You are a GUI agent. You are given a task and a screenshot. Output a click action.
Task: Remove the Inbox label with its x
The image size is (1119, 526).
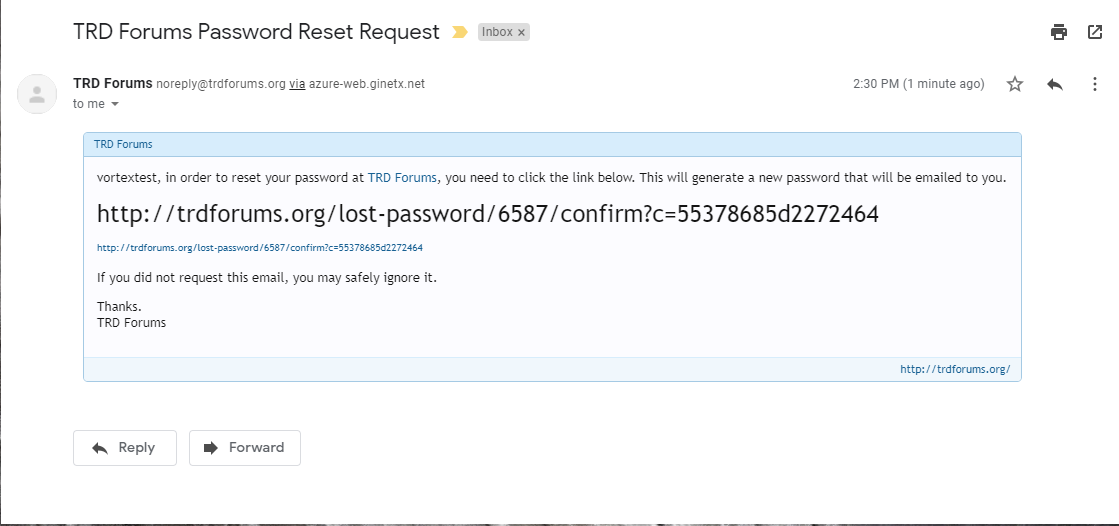[x=521, y=32]
